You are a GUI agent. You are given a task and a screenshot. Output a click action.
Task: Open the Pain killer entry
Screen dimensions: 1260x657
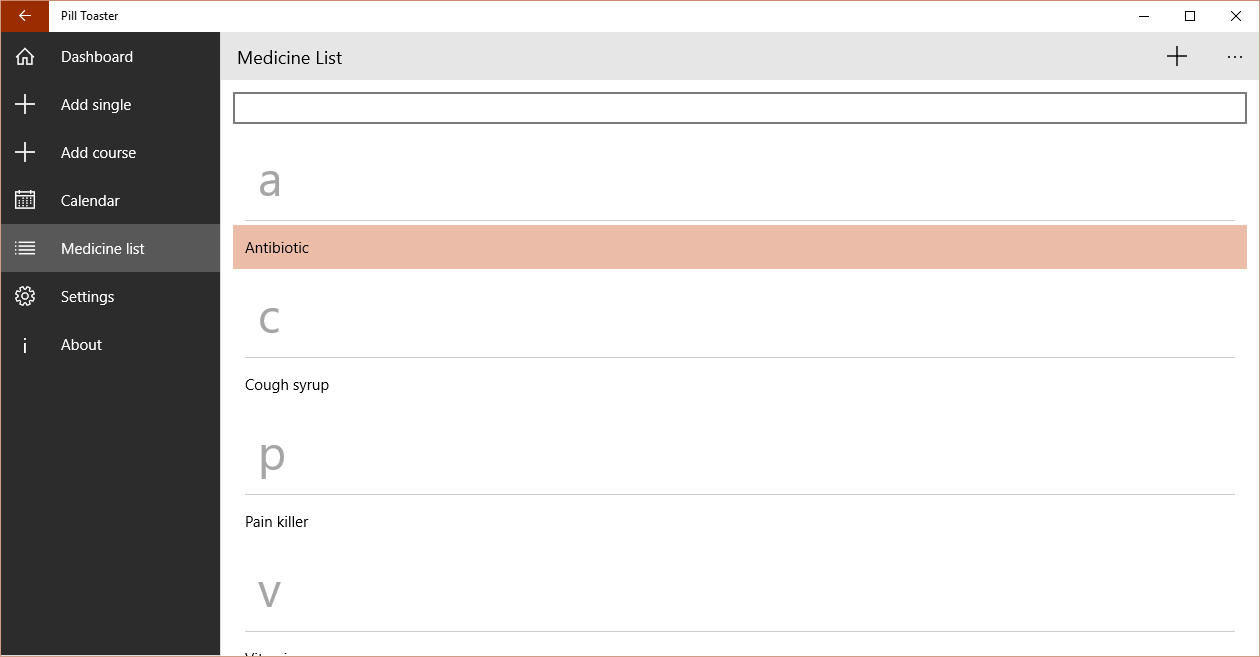(x=277, y=522)
